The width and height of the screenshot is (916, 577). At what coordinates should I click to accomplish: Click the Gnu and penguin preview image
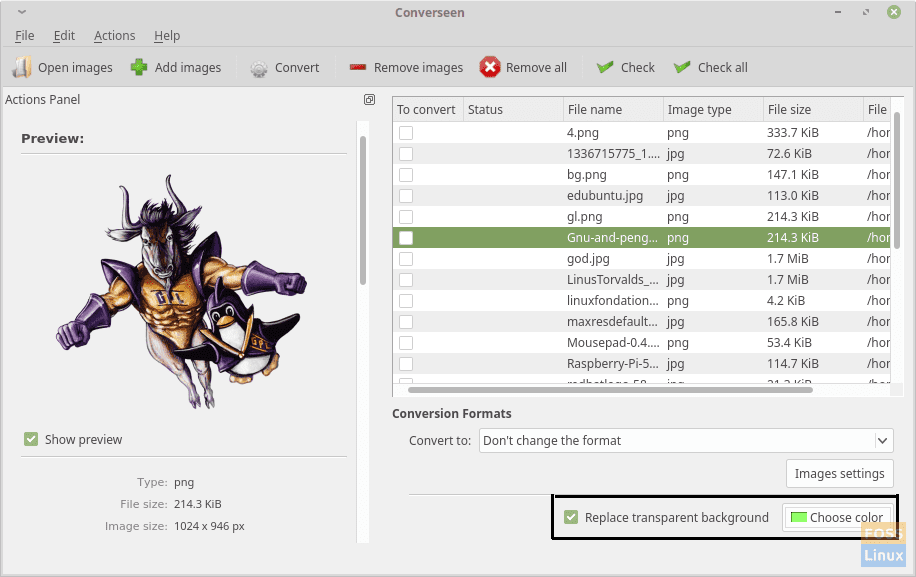pos(181,291)
